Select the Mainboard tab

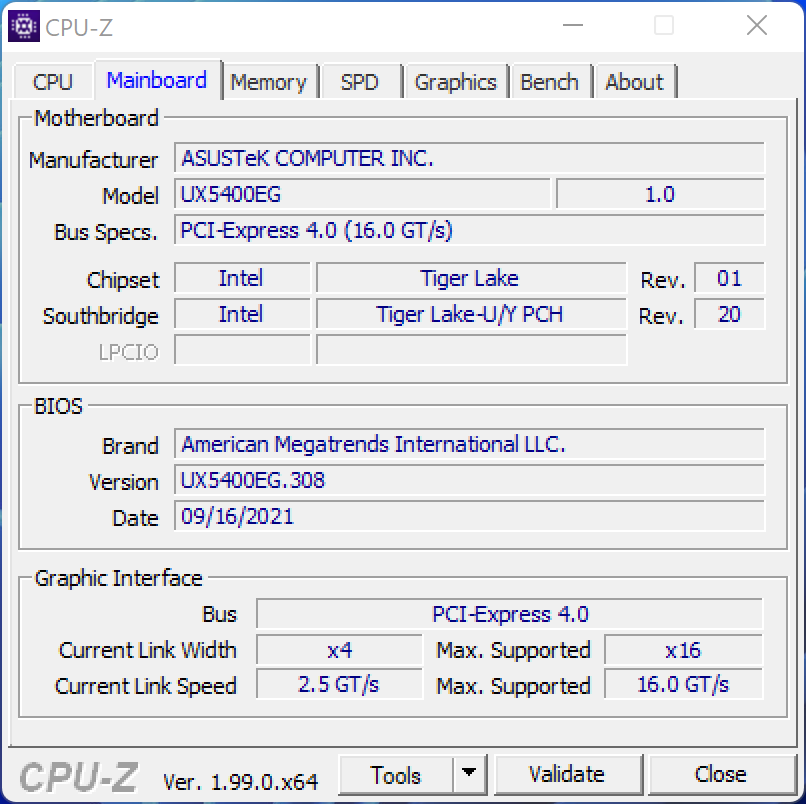pos(157,80)
